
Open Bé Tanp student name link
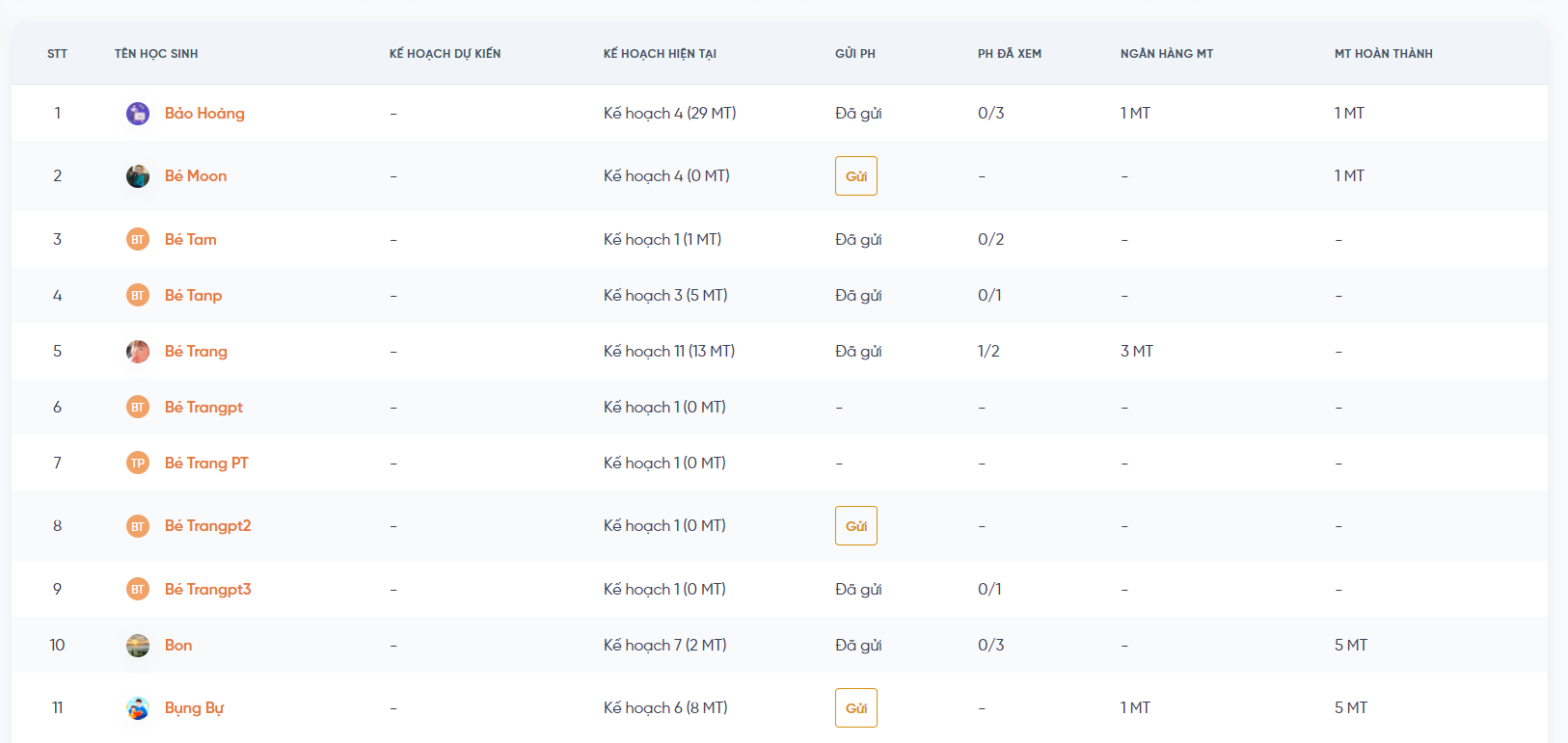click(x=193, y=296)
